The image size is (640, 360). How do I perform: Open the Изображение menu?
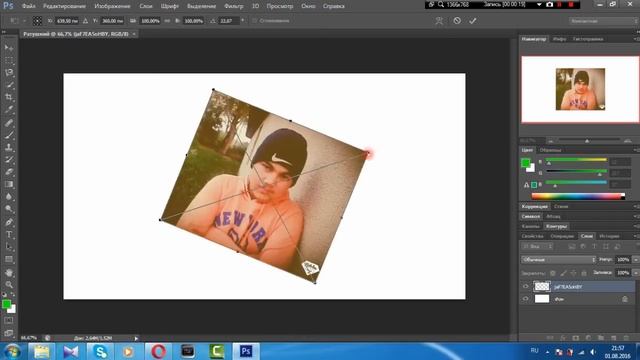tap(112, 6)
